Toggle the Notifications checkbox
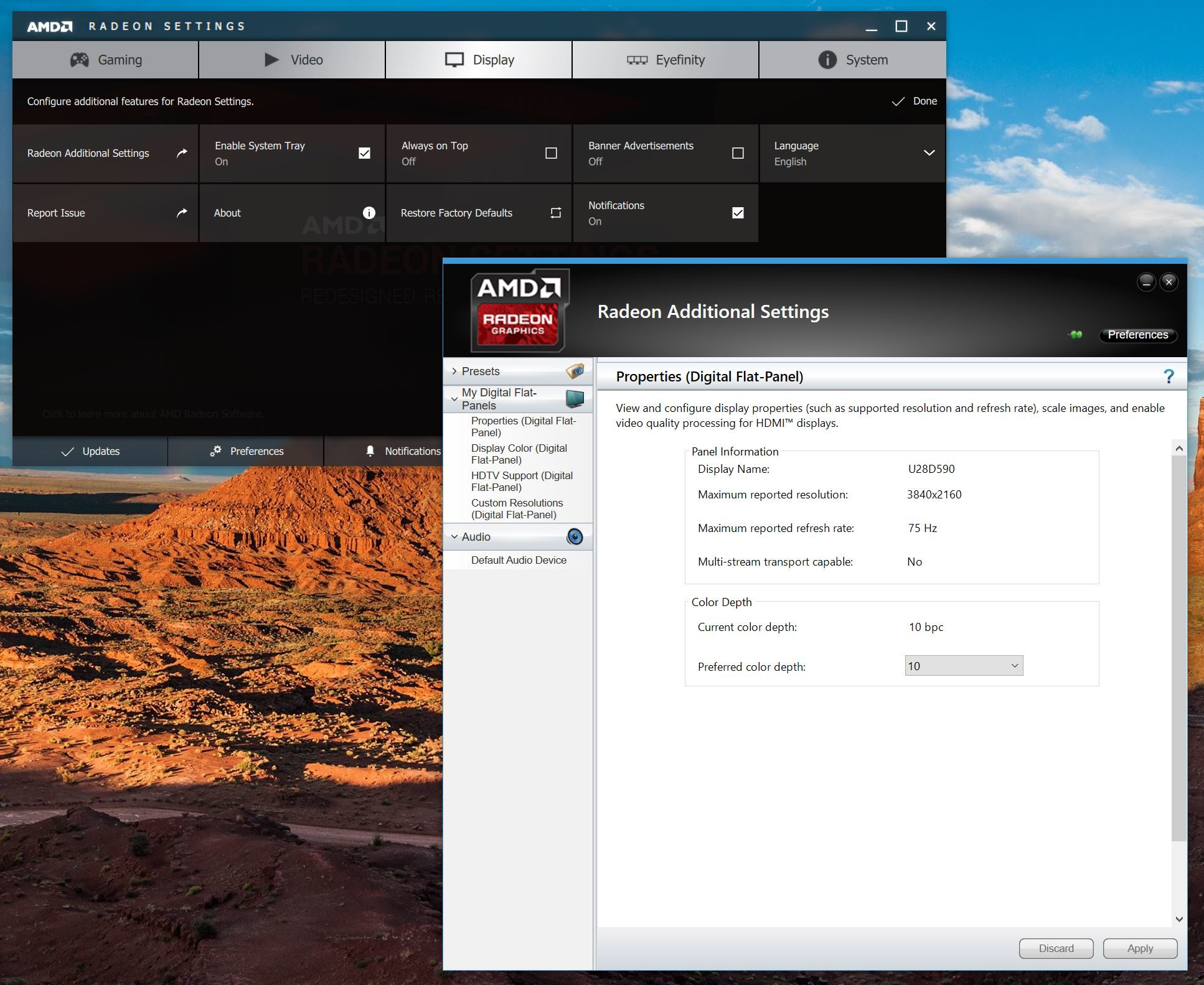The height and width of the screenshot is (985, 1204). coord(738,213)
